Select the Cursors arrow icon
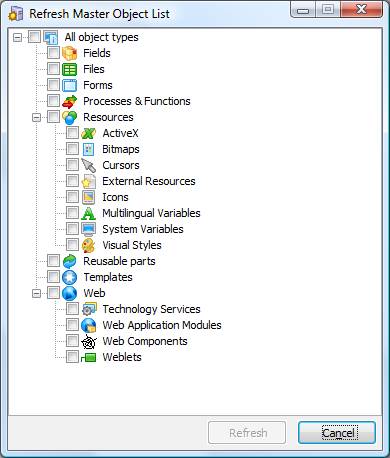The height and width of the screenshot is (458, 390). click(x=89, y=165)
